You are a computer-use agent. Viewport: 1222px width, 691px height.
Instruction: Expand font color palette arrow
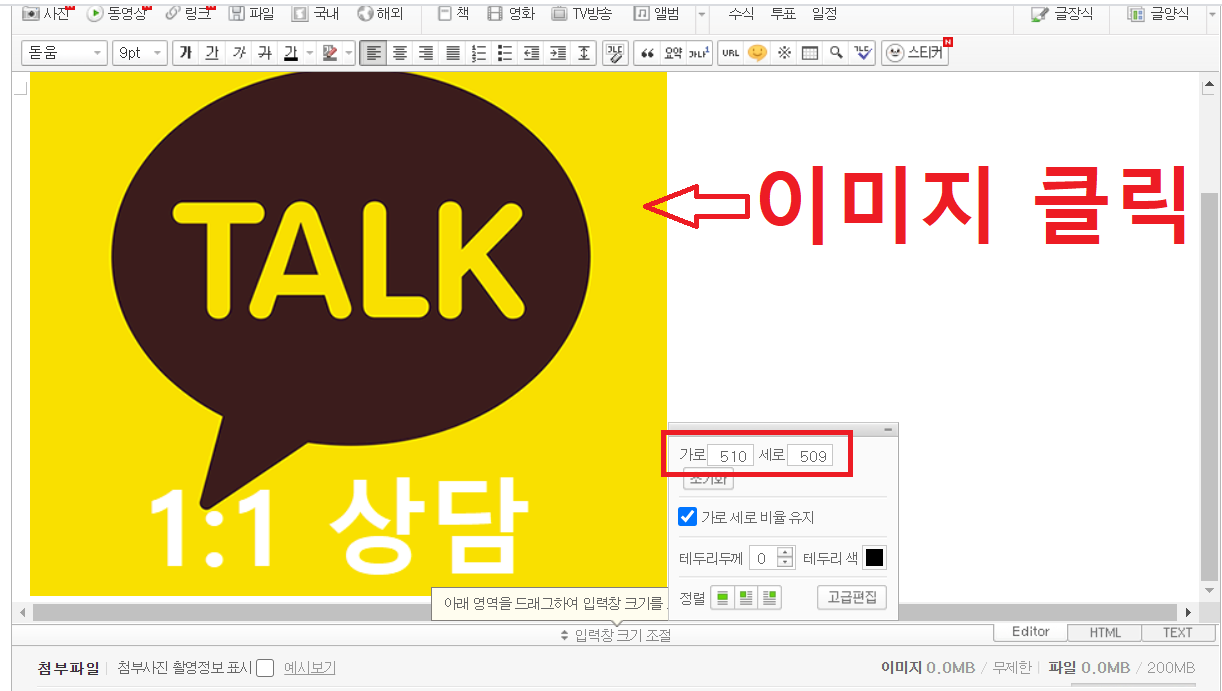pyautogui.click(x=309, y=53)
